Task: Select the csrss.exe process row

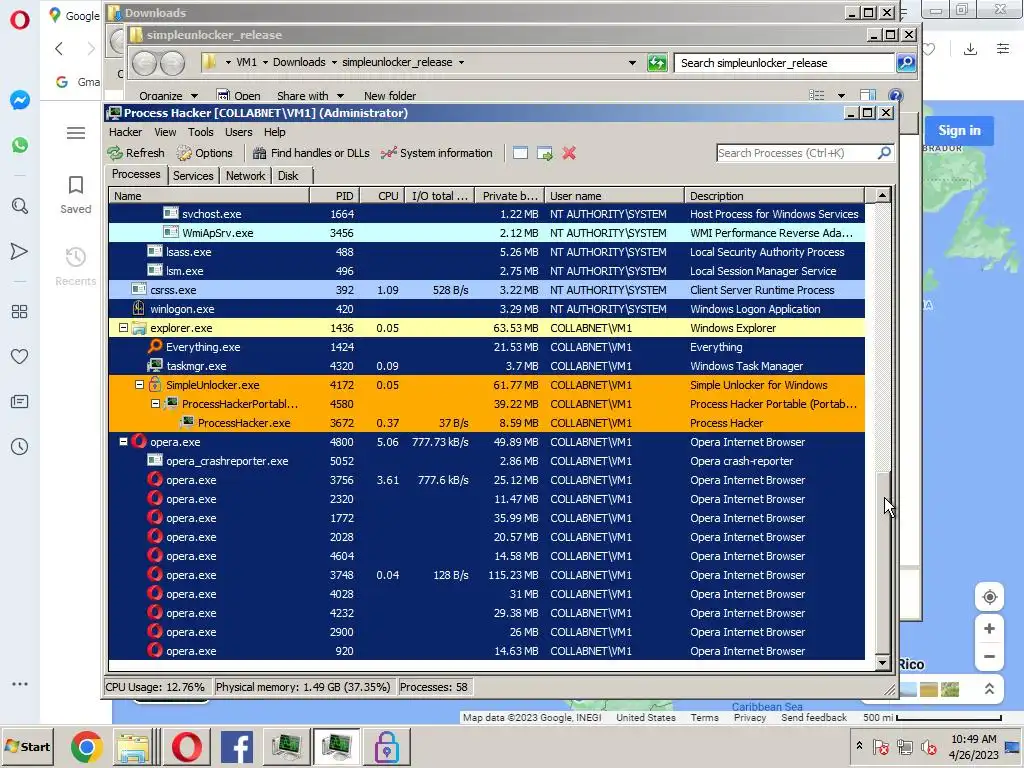Action: click(487, 290)
